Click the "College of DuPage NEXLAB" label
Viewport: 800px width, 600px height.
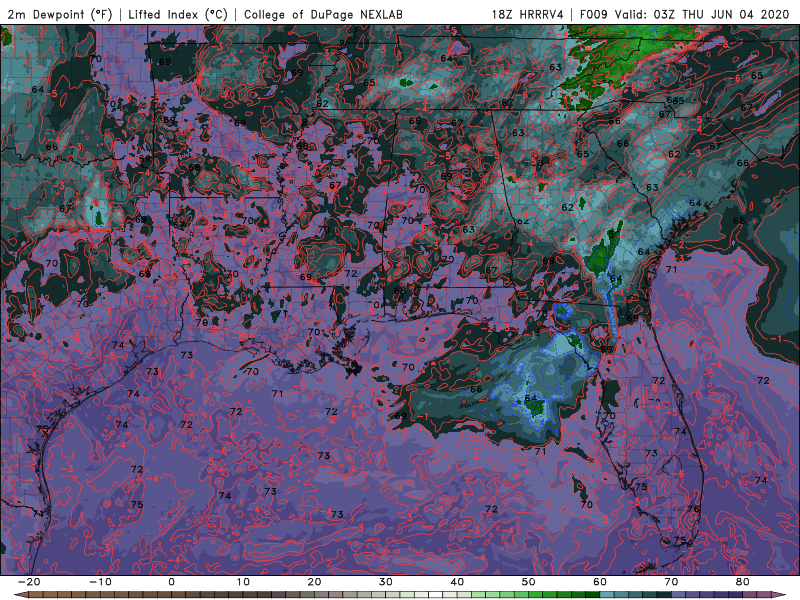coord(323,14)
